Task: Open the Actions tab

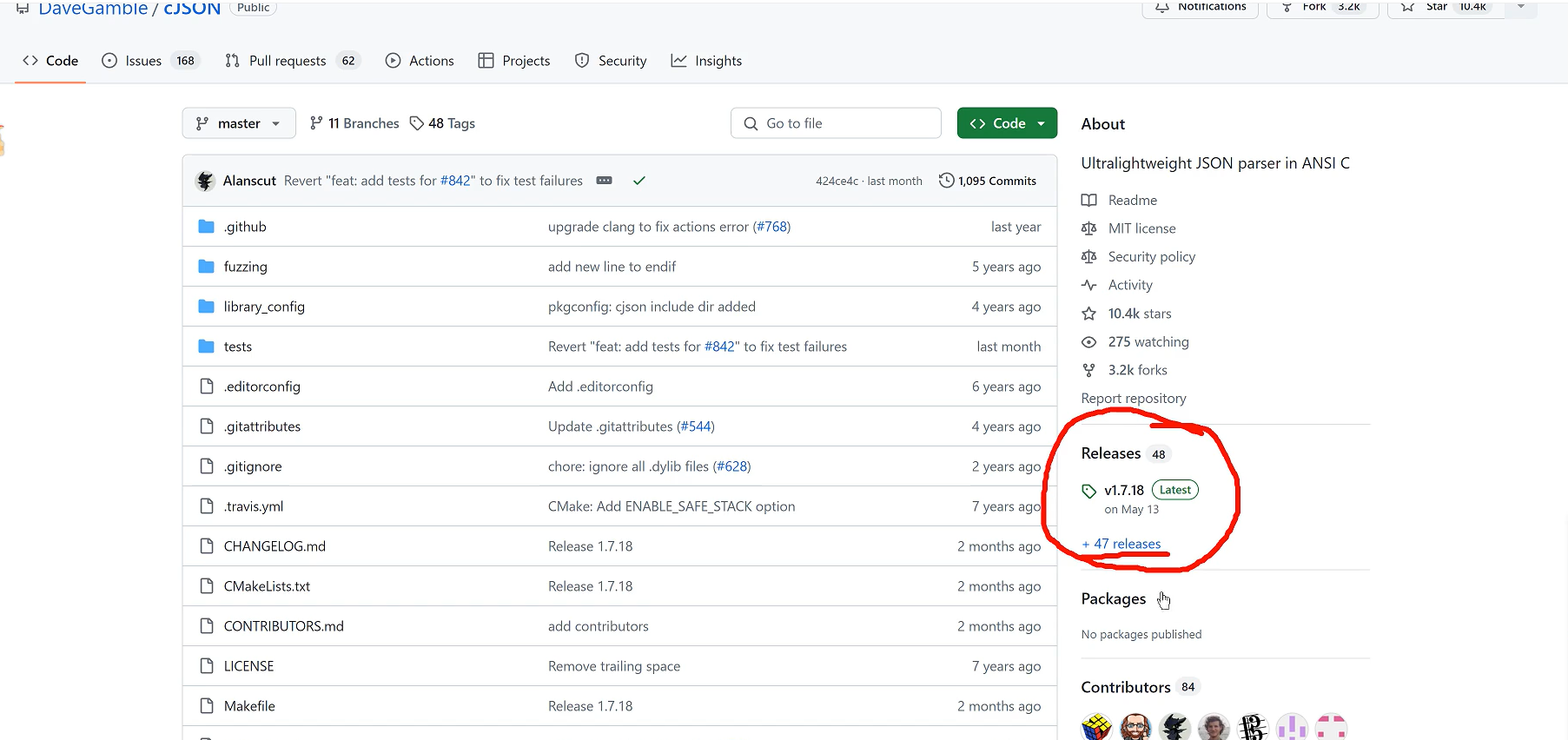Action: (420, 61)
